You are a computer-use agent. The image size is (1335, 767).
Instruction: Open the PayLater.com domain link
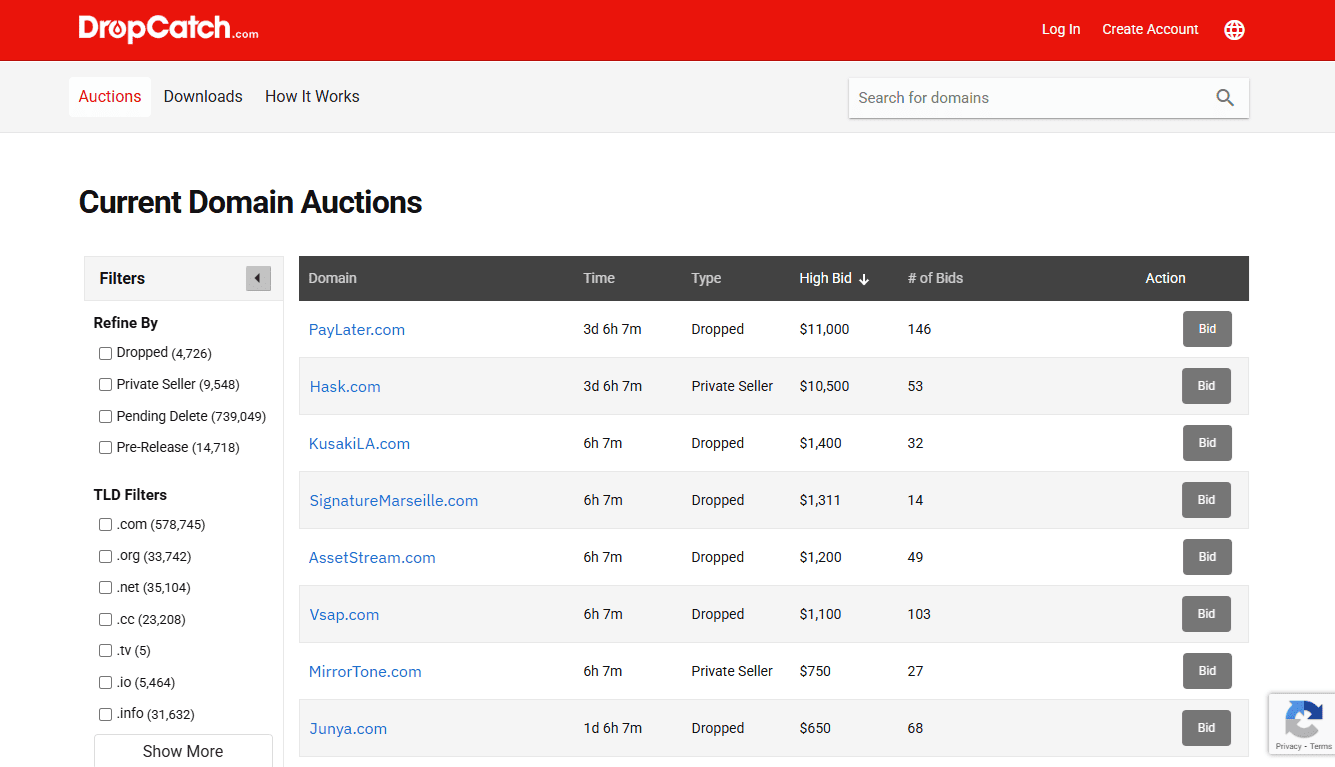357,330
